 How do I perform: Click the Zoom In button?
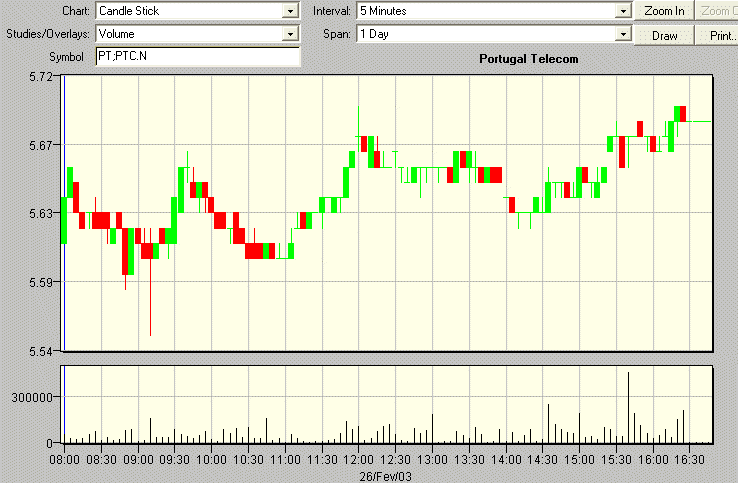pyautogui.click(x=664, y=11)
